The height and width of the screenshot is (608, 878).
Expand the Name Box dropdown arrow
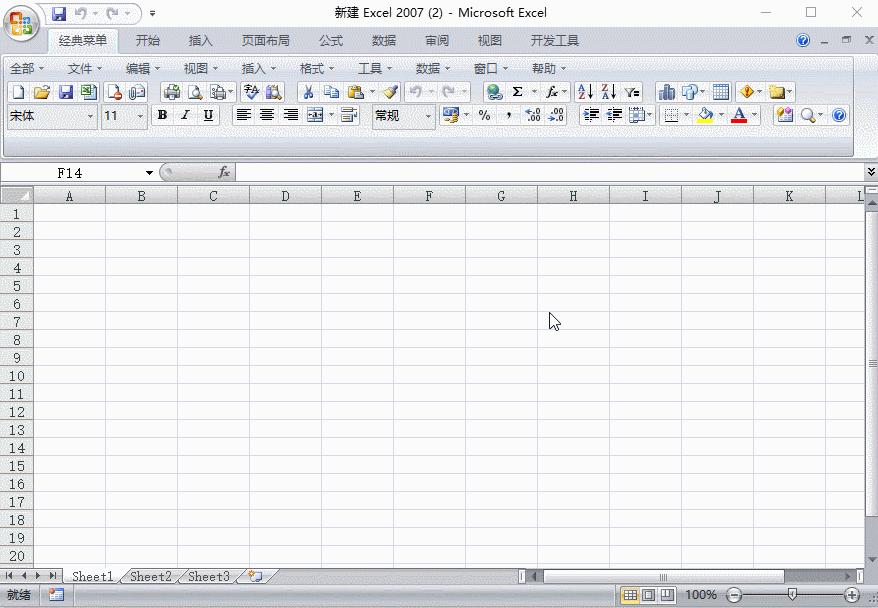pos(149,172)
